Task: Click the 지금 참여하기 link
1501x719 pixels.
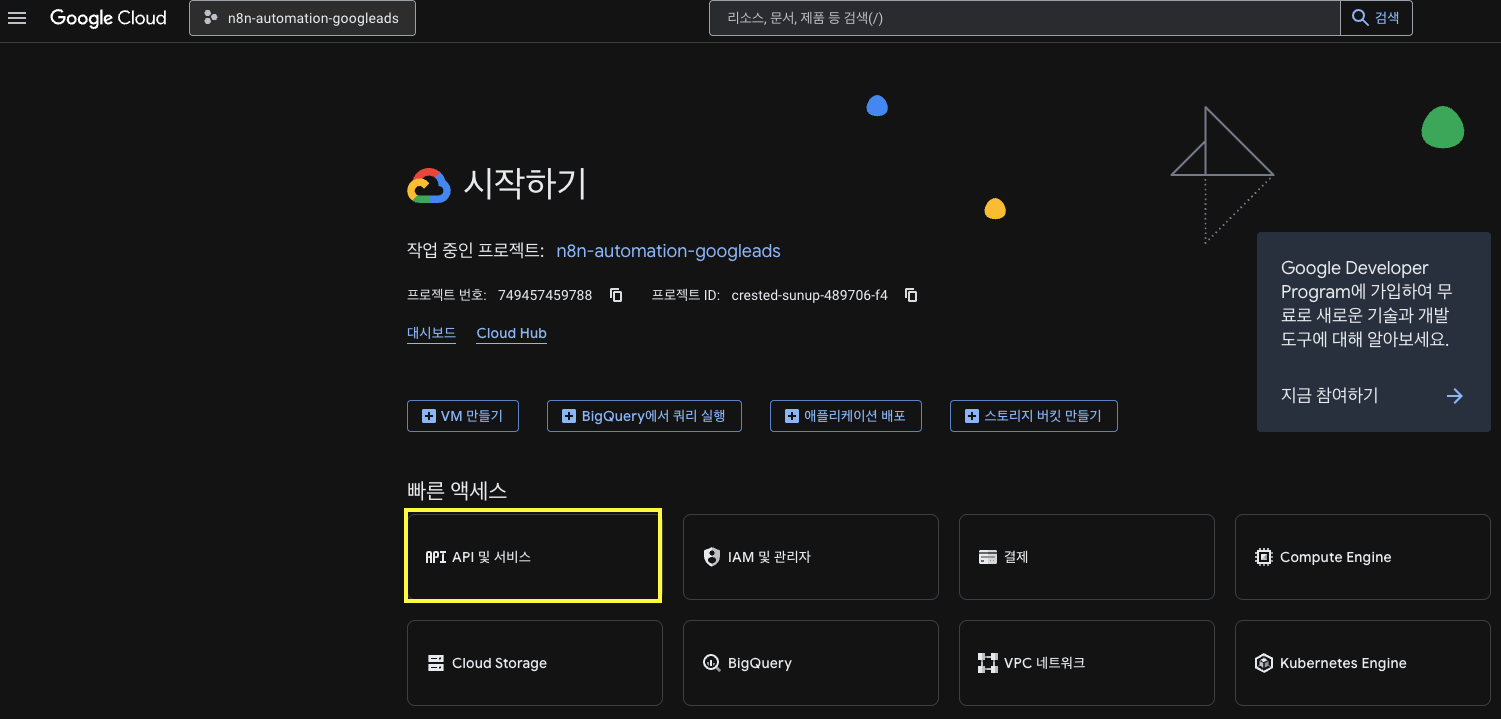Action: (x=1330, y=396)
